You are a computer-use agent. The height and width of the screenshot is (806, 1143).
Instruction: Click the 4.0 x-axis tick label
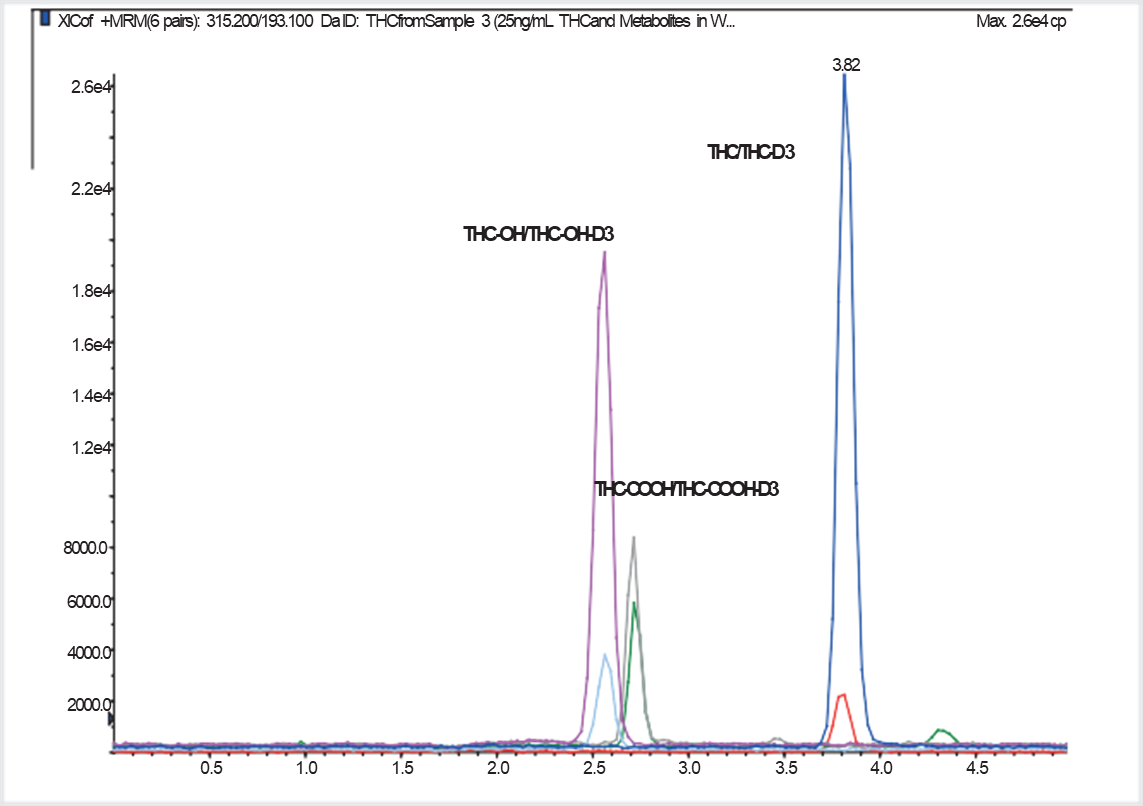point(881,767)
